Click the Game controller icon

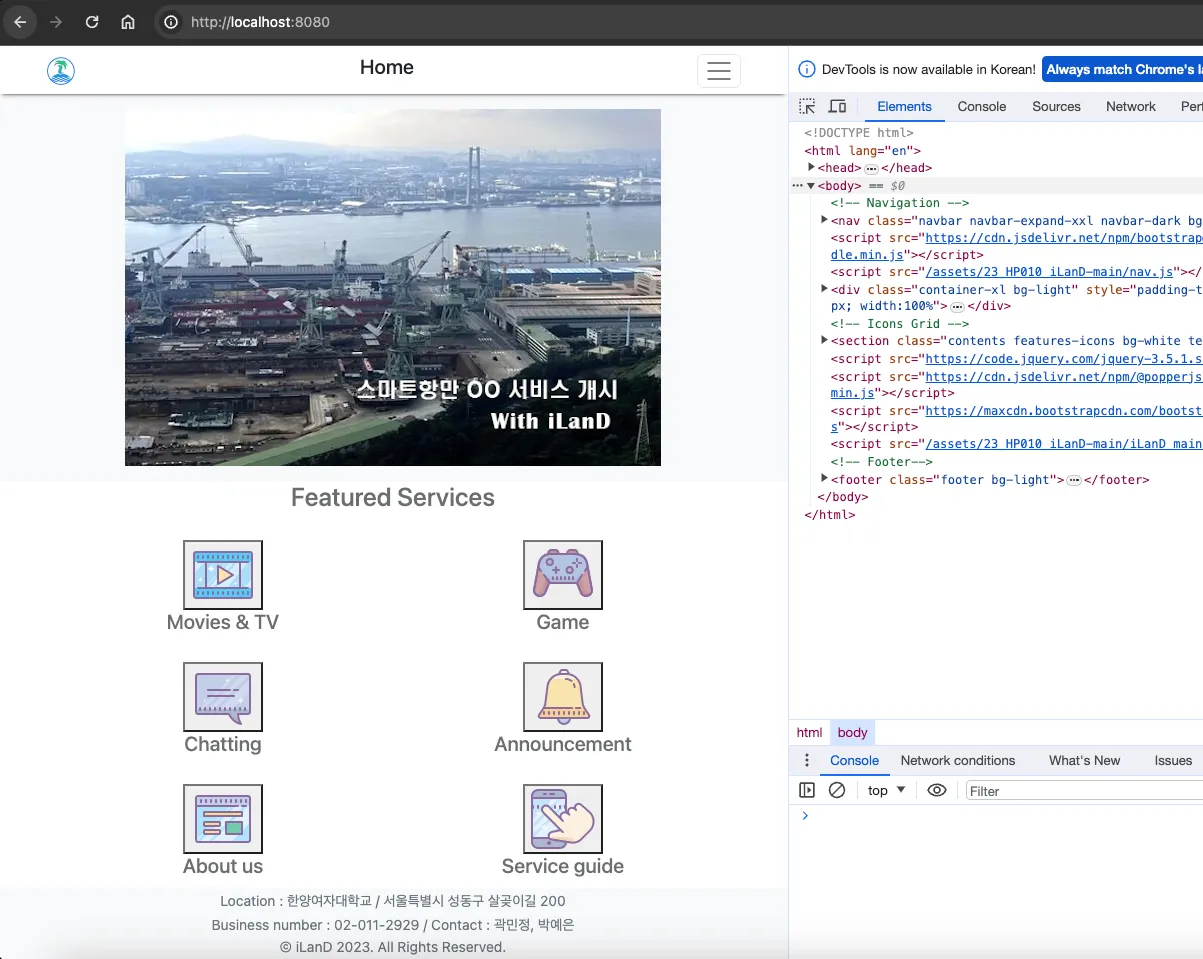click(563, 575)
